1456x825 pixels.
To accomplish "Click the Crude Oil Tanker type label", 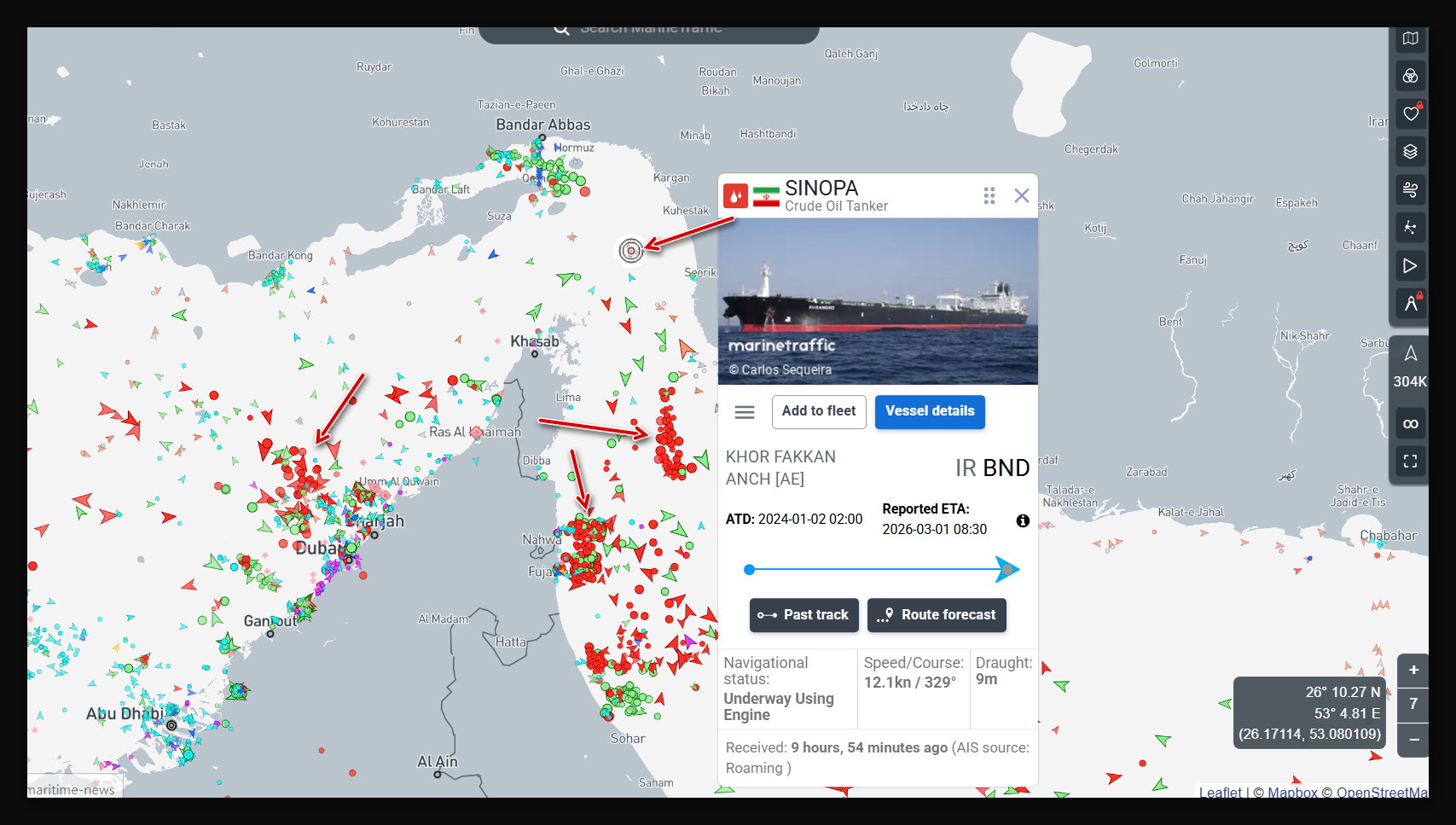I will click(x=836, y=206).
